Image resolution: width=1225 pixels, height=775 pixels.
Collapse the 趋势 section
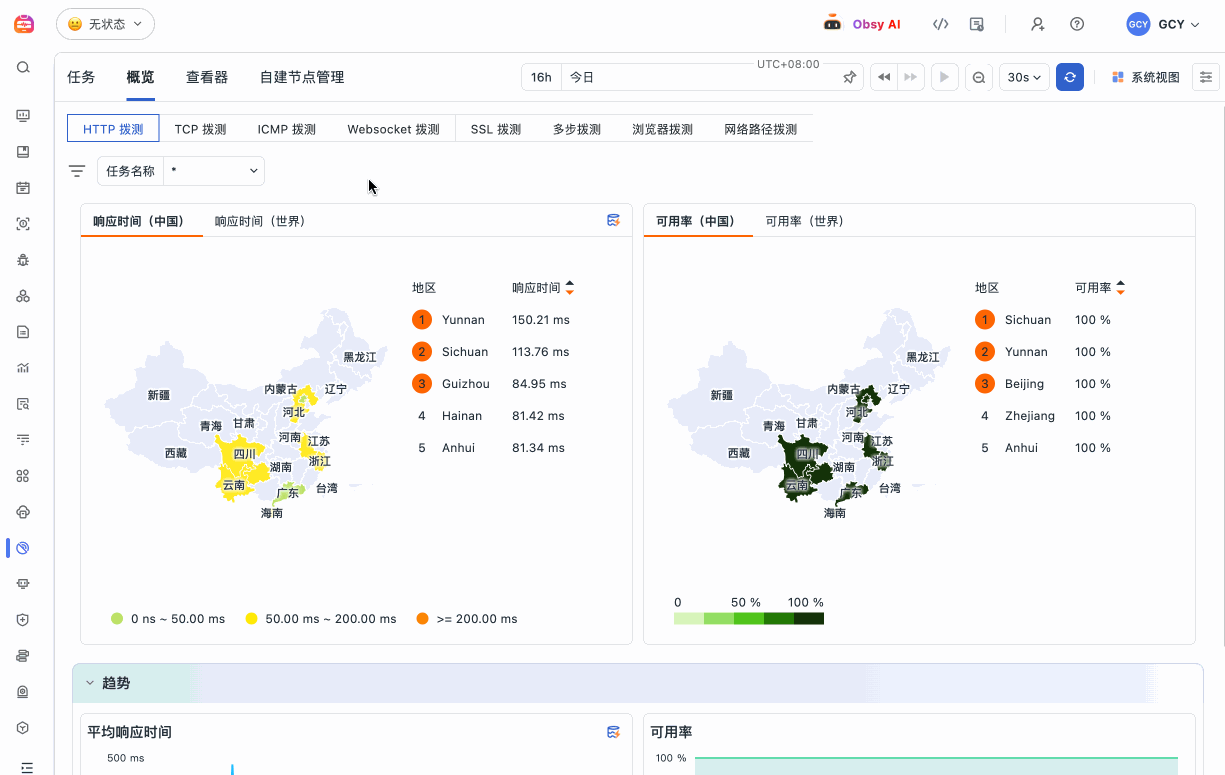pyautogui.click(x=91, y=683)
